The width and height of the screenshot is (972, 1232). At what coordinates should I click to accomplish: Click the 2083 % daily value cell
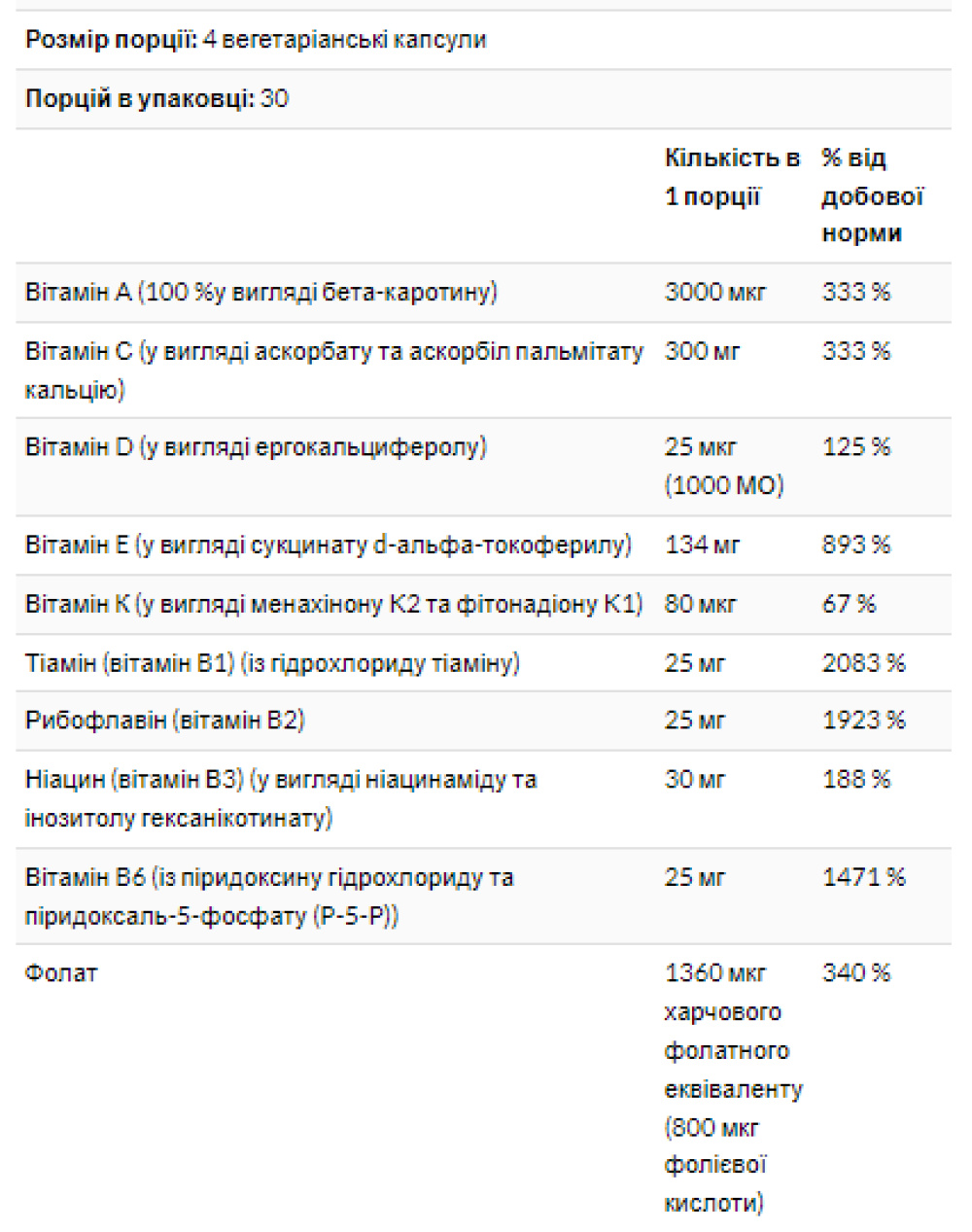[863, 664]
